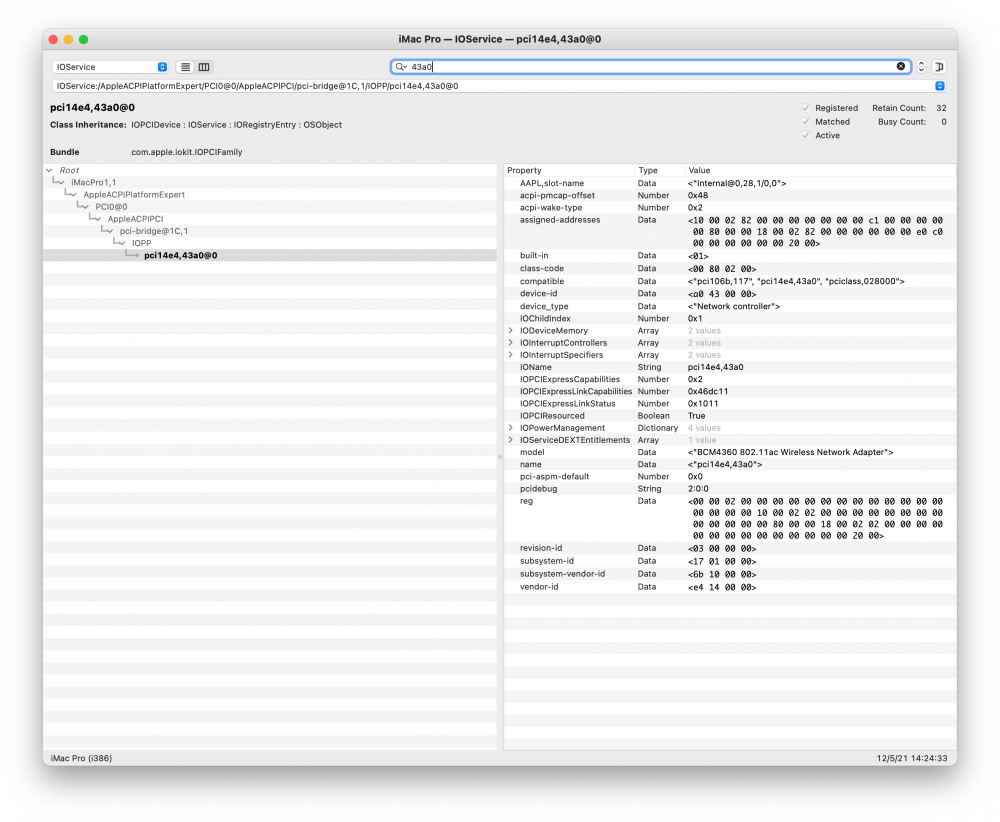Select the device-id property row

click(730, 293)
